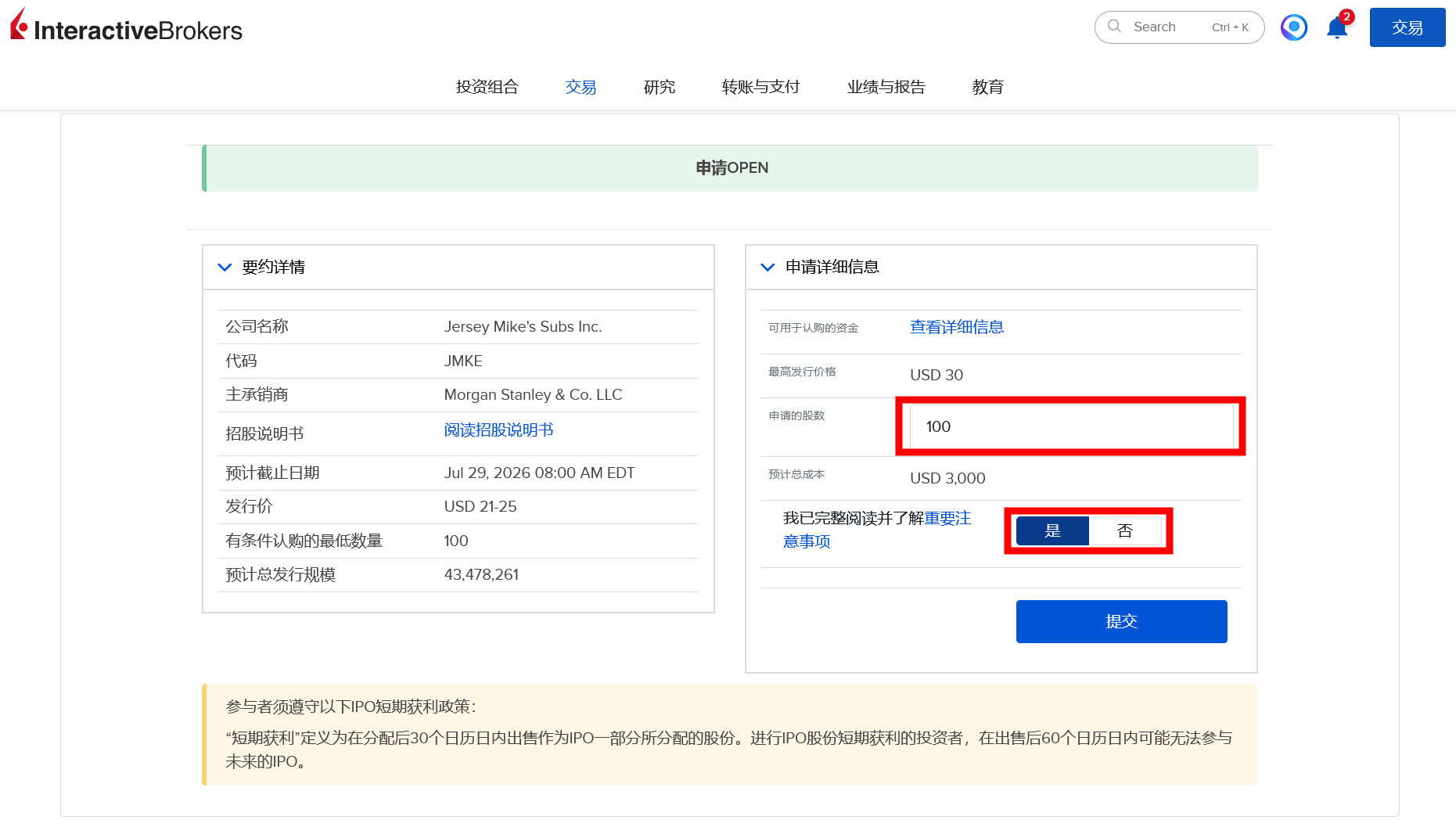Click the max price value USD 30
The width and height of the screenshot is (1456, 827).
937,376
